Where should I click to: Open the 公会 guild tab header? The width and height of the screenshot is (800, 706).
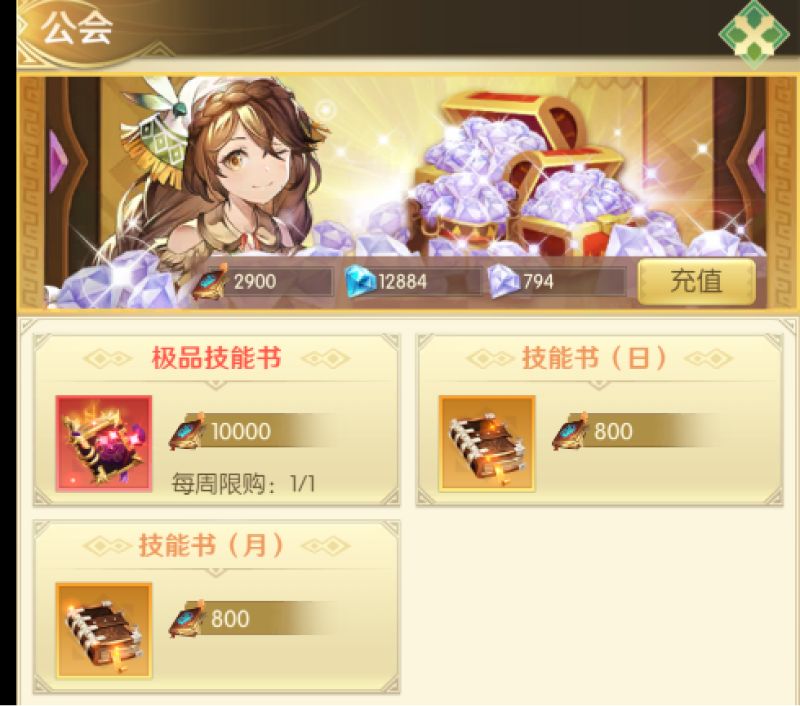pos(77,28)
